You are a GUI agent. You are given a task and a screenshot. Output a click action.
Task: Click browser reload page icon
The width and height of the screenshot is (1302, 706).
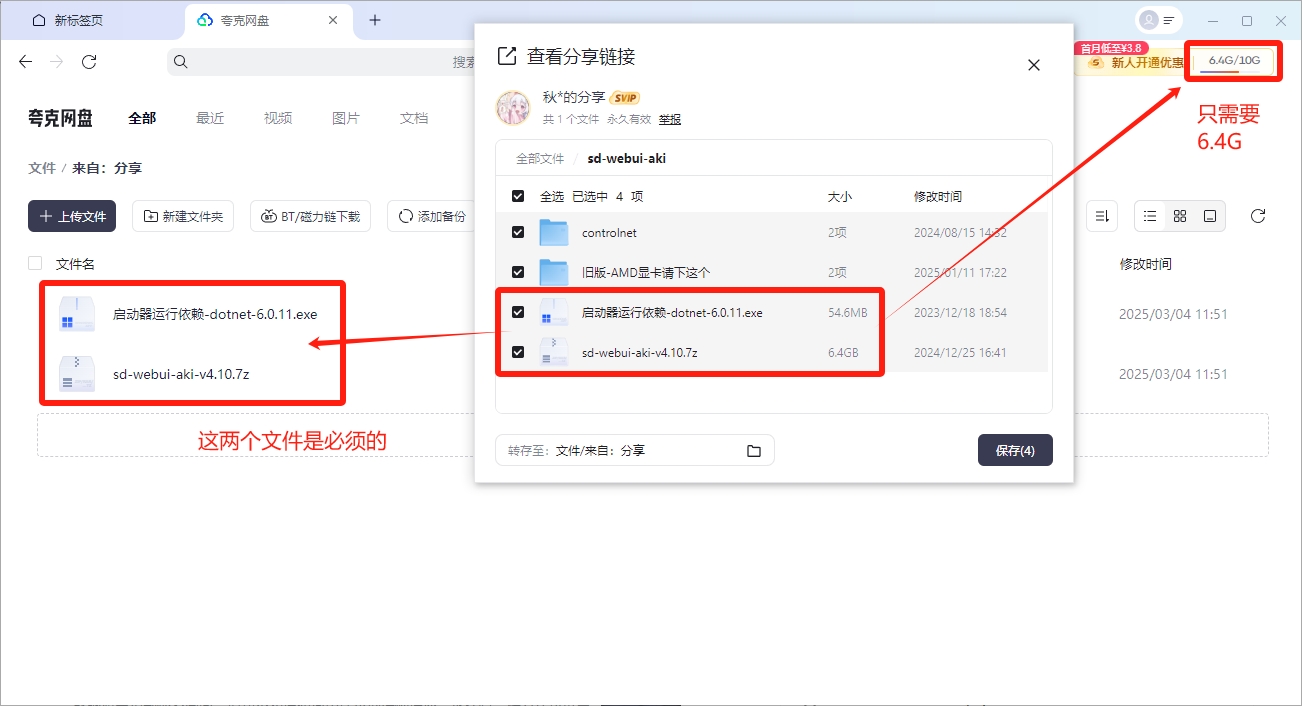pos(89,62)
